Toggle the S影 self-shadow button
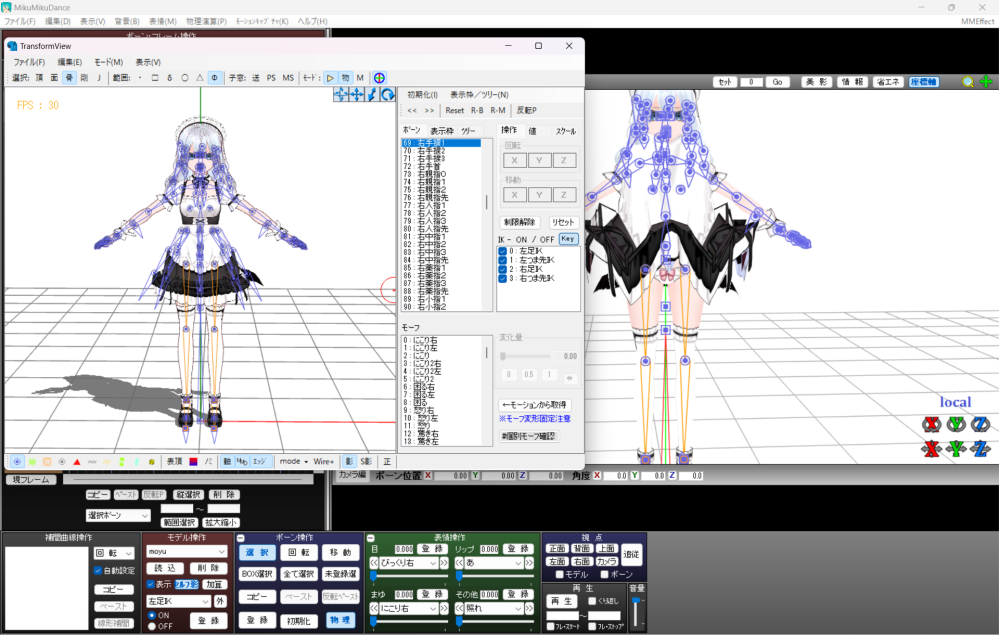The width and height of the screenshot is (999, 635). 366,462
